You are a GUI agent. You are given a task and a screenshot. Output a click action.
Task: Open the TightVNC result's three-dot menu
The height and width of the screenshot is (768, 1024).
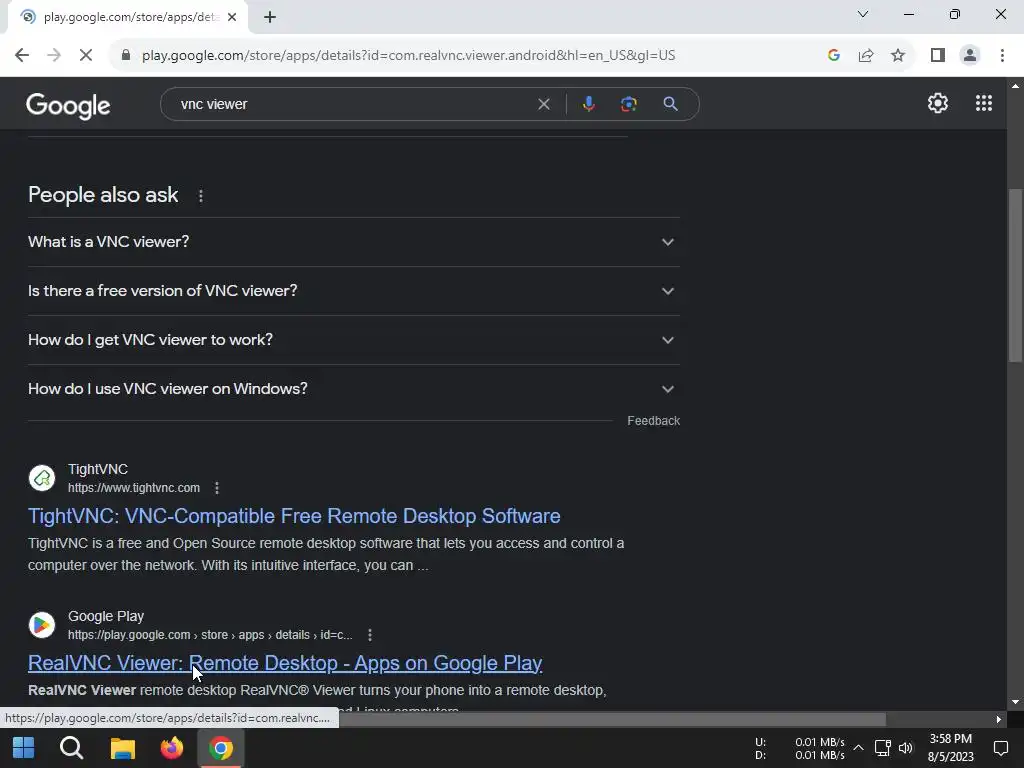point(217,488)
